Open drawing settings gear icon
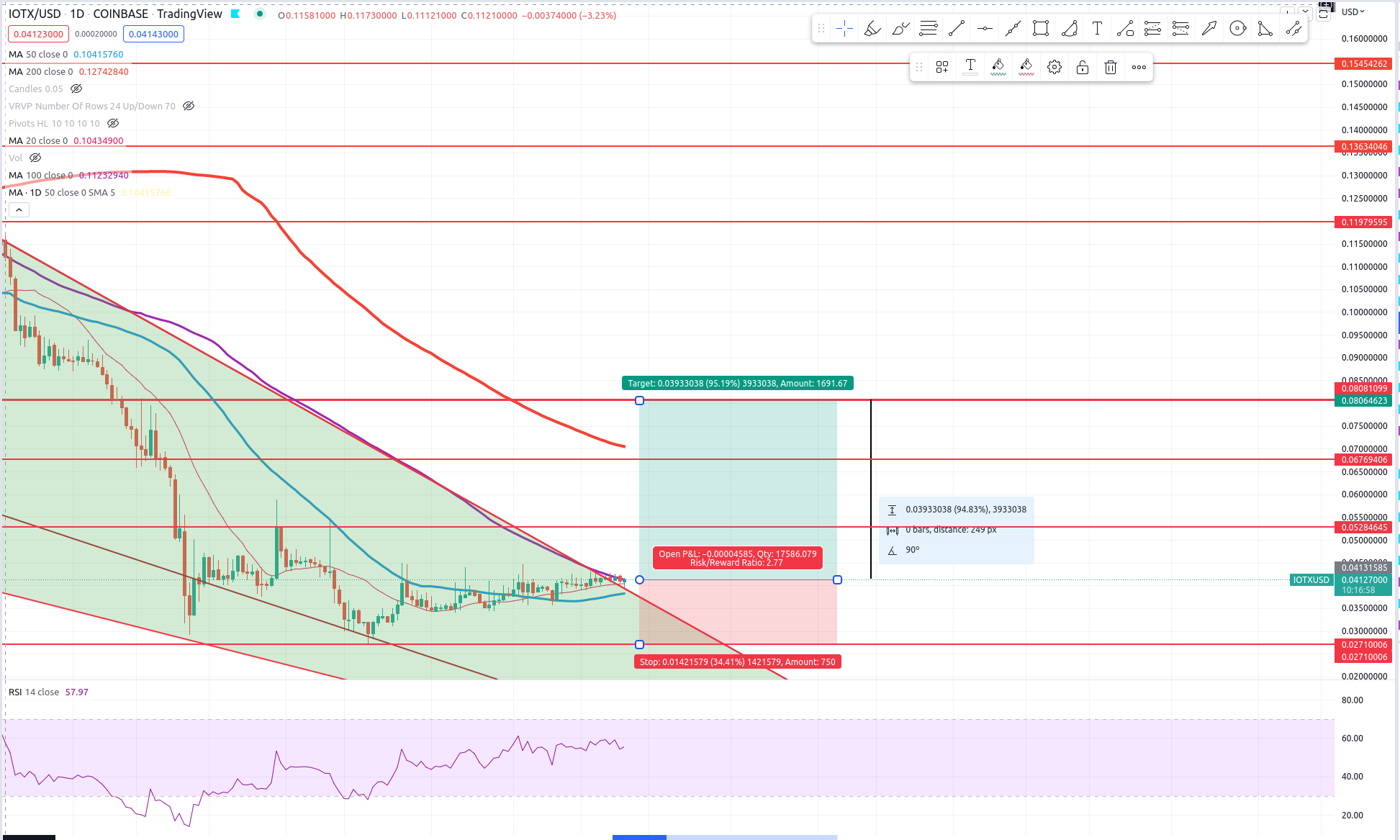 click(x=1054, y=67)
